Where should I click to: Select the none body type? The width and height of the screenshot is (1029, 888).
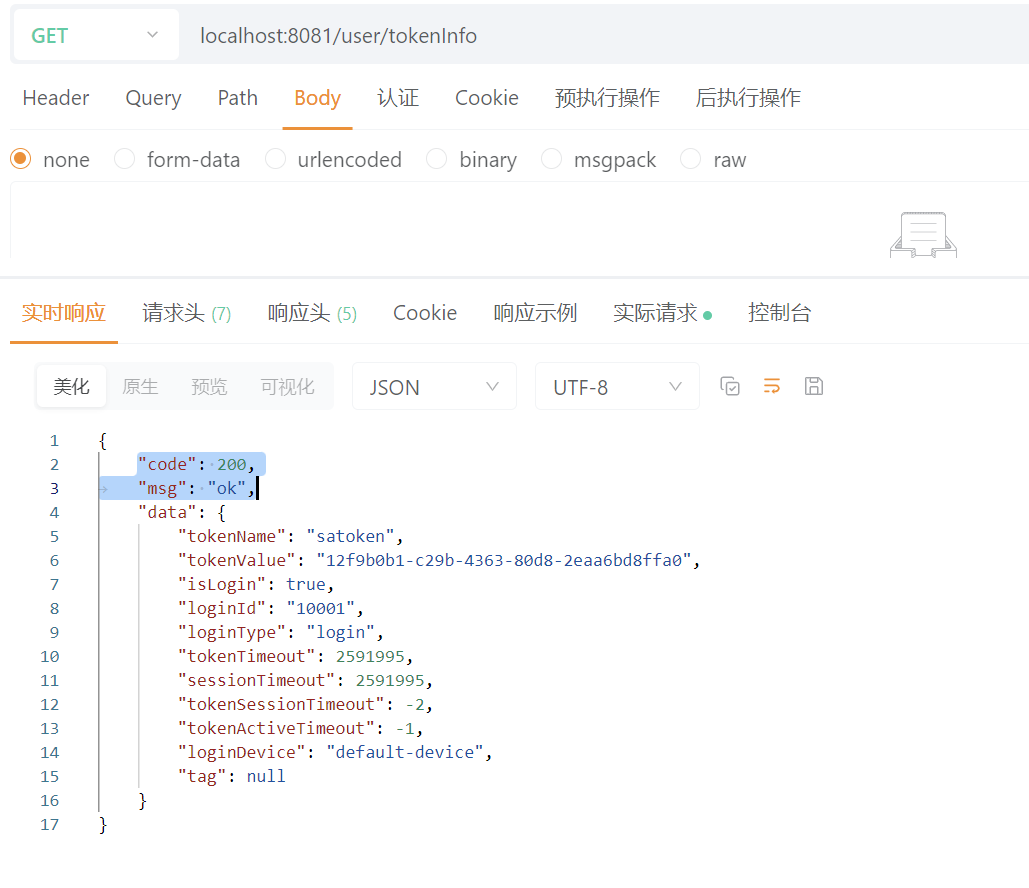(21, 159)
